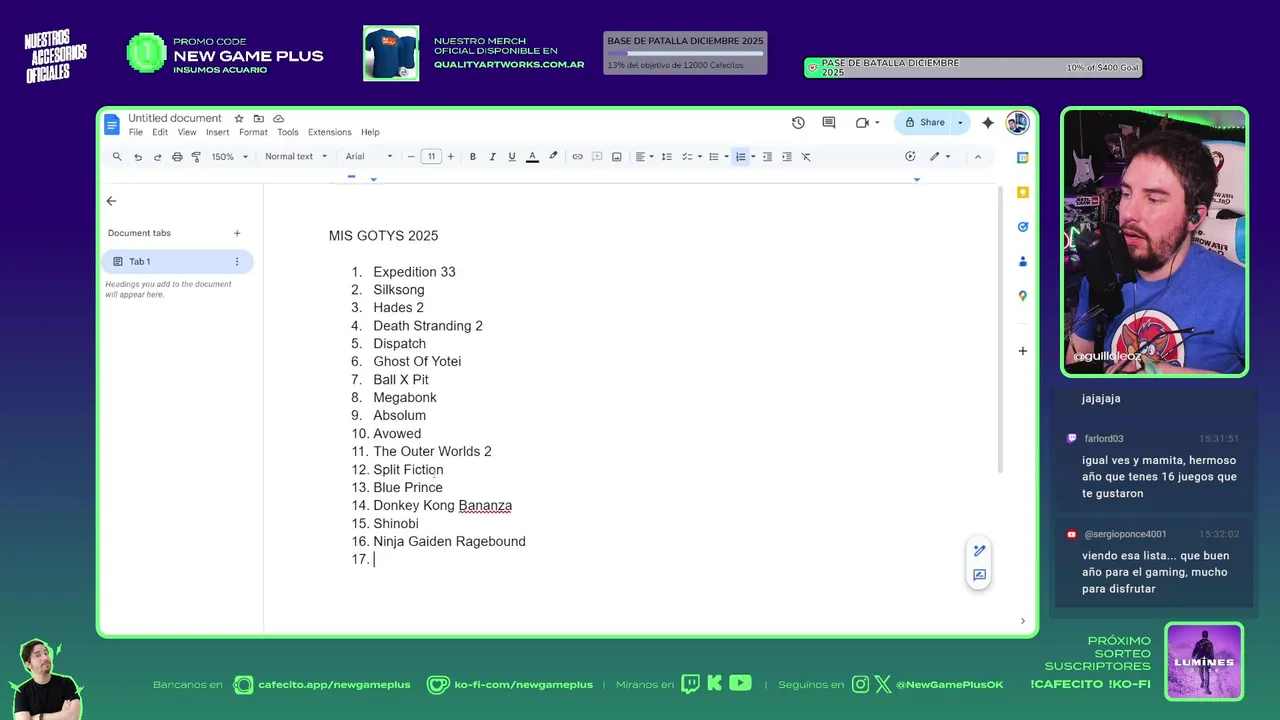This screenshot has height=720, width=1280.
Task: Toggle the checklist format
Action: click(x=687, y=157)
